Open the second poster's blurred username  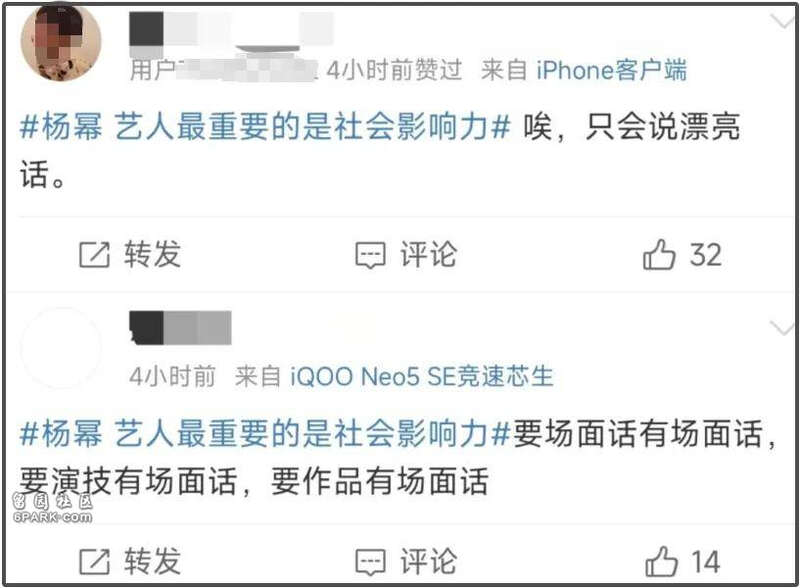click(x=180, y=328)
